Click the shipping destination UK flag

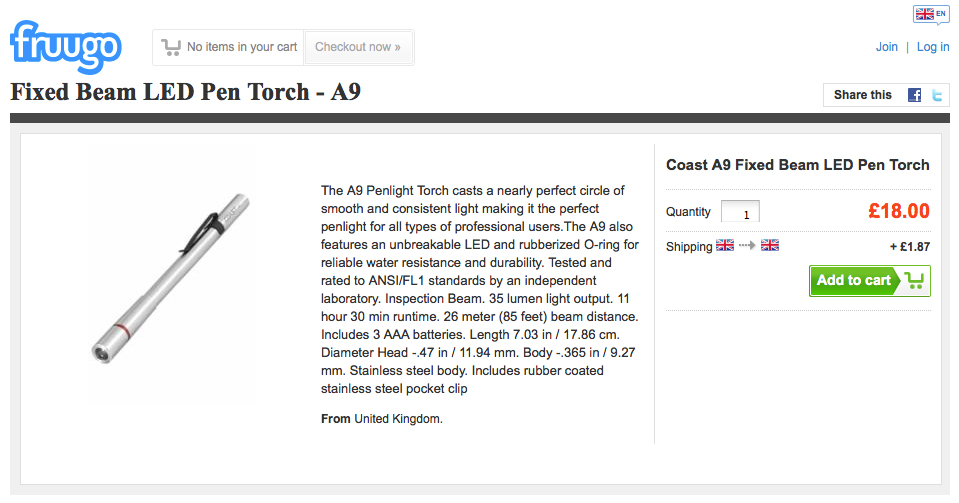pyautogui.click(x=769, y=245)
